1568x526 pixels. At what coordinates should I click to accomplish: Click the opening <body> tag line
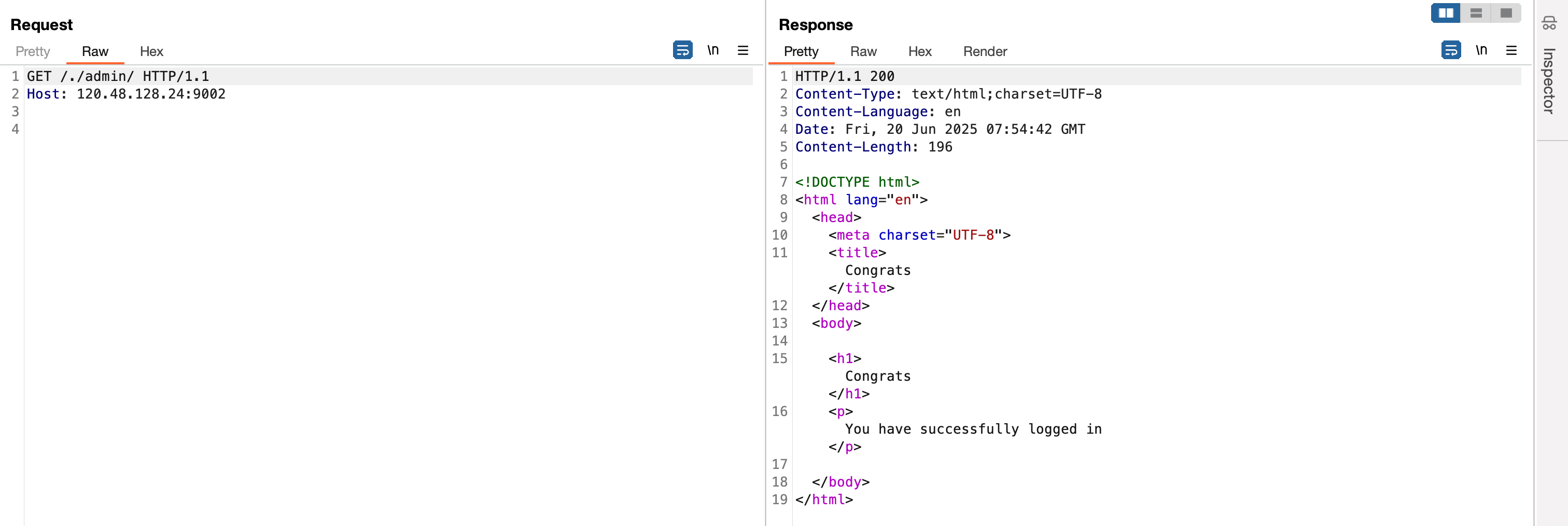click(x=836, y=324)
